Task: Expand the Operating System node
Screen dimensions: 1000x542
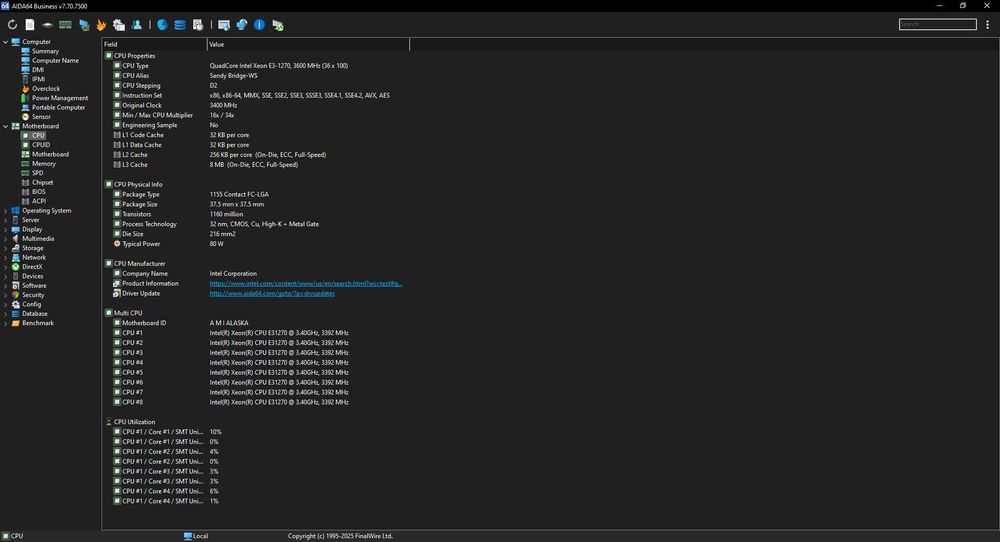Action: 6,210
